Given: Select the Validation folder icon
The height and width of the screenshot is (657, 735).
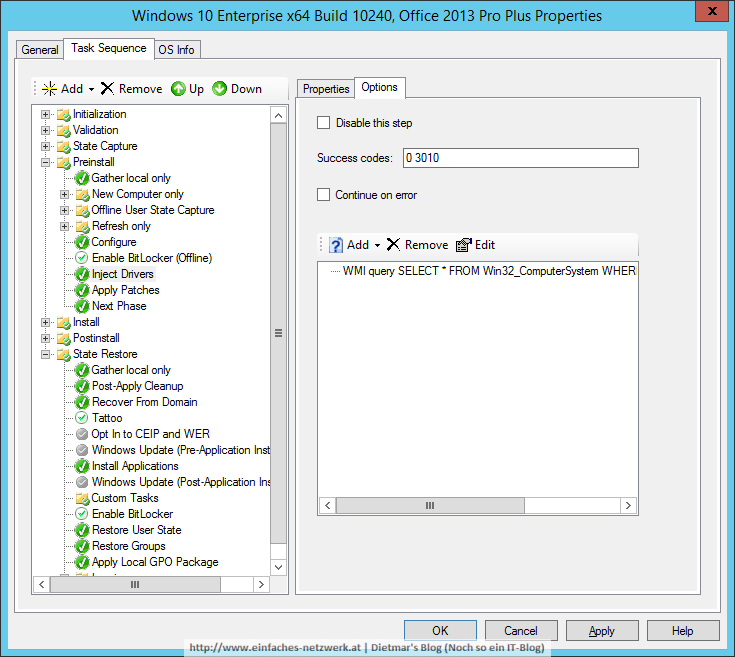Looking at the screenshot, I should point(64,130).
